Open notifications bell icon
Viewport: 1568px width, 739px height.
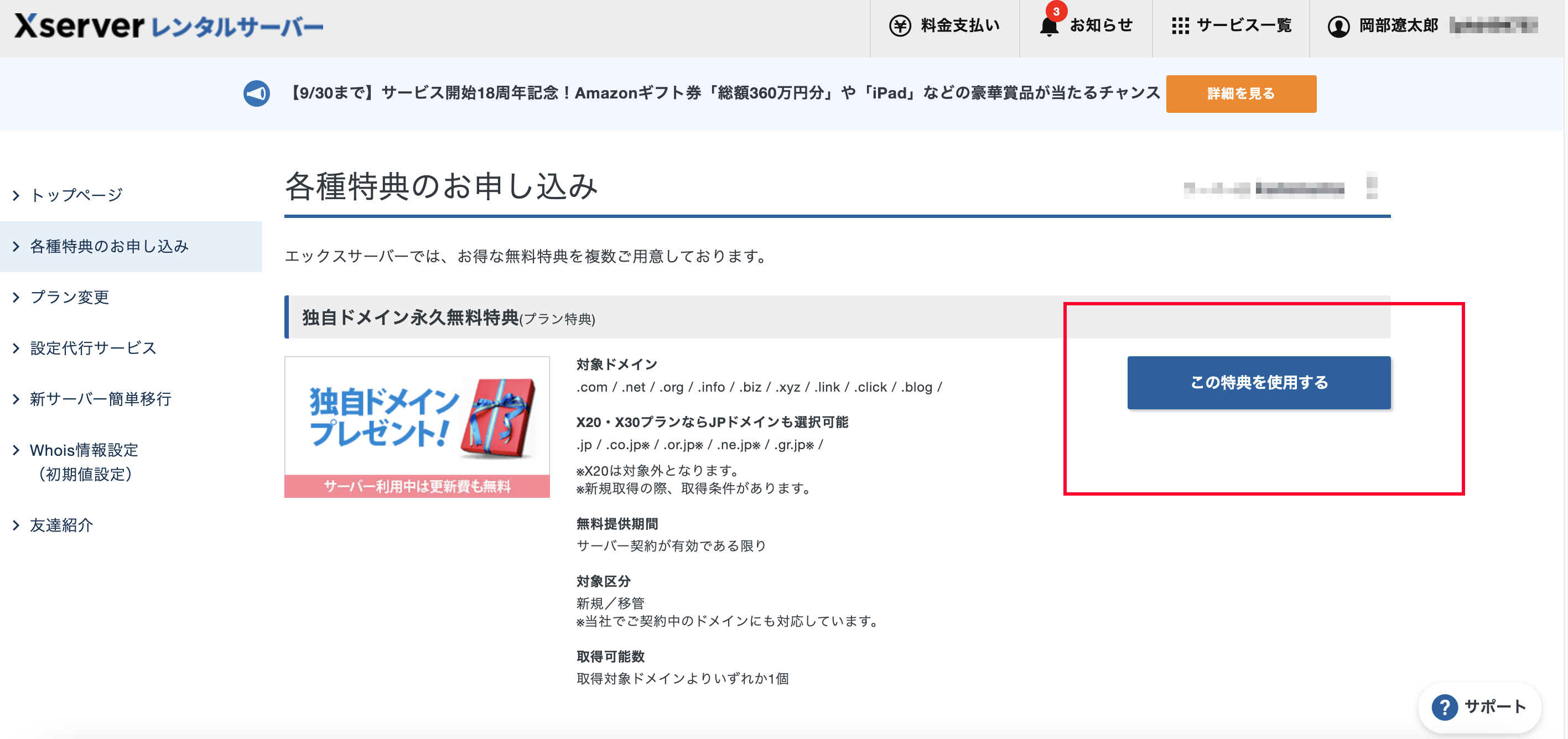[1048, 27]
